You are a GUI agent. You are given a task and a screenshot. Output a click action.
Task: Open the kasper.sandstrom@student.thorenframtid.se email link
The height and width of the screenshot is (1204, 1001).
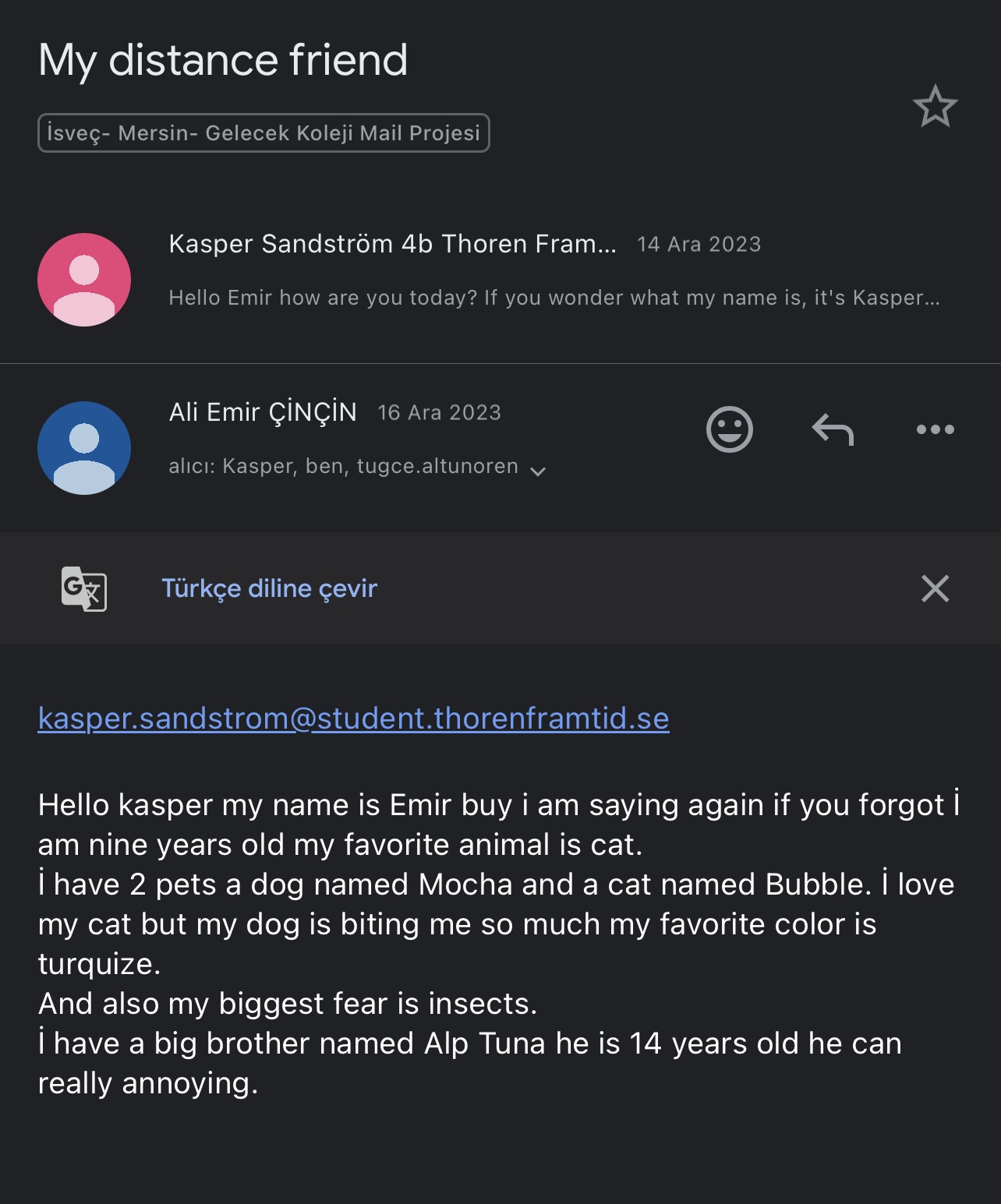click(x=353, y=719)
